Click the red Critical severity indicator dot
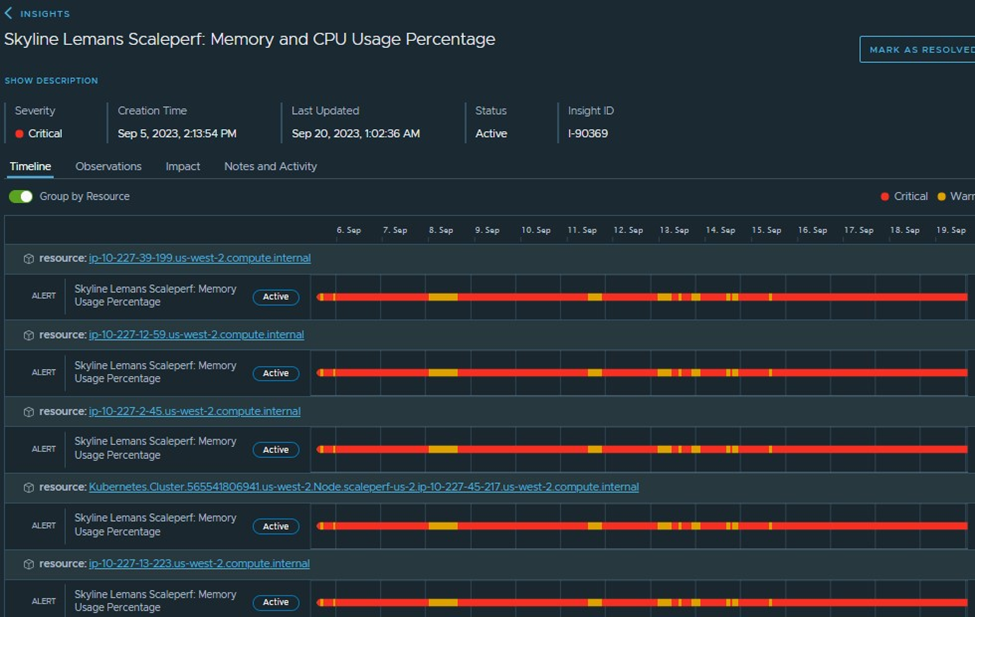 [x=20, y=134]
